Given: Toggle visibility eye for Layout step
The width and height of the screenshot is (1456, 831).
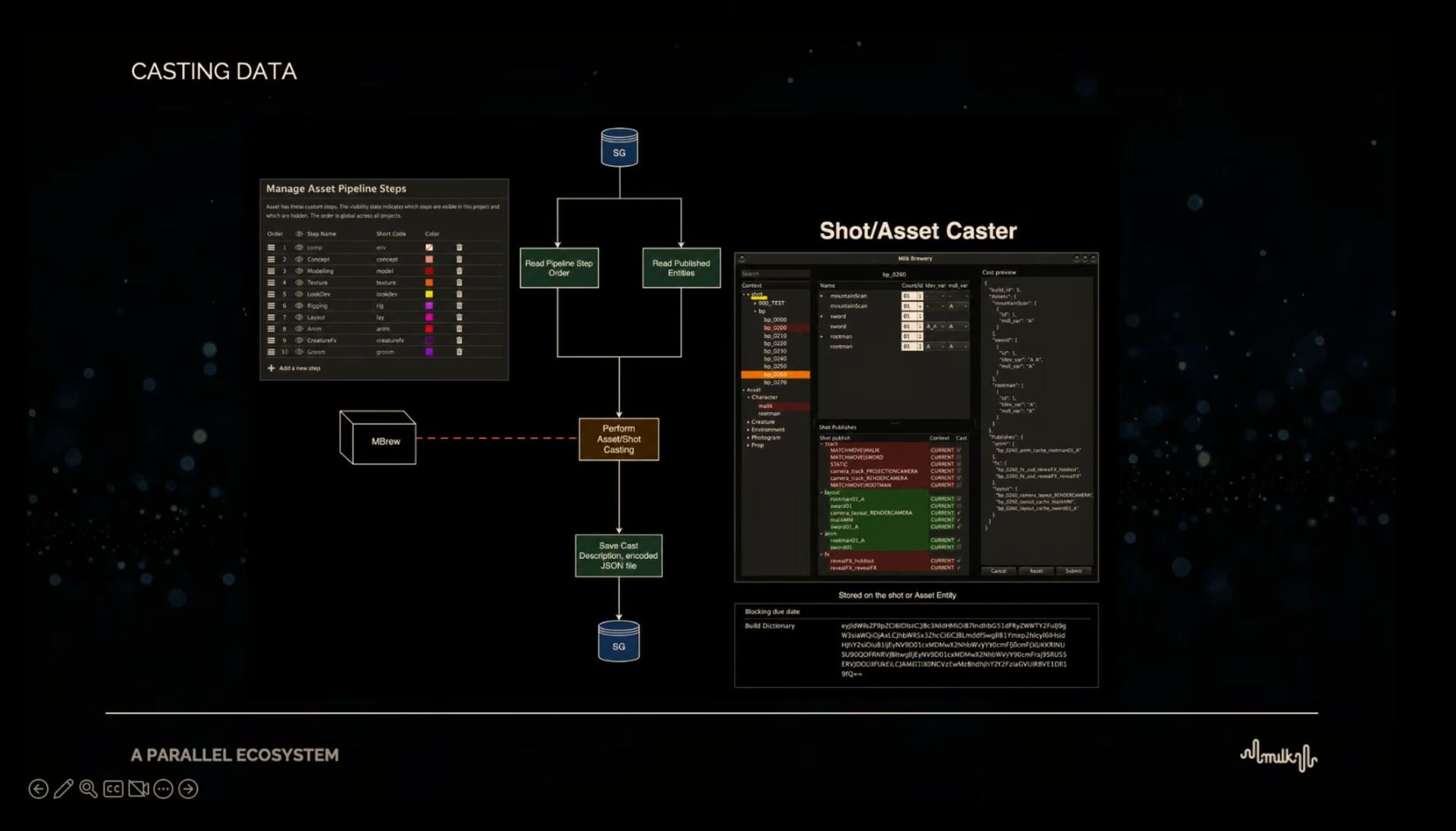Looking at the screenshot, I should coord(299,317).
